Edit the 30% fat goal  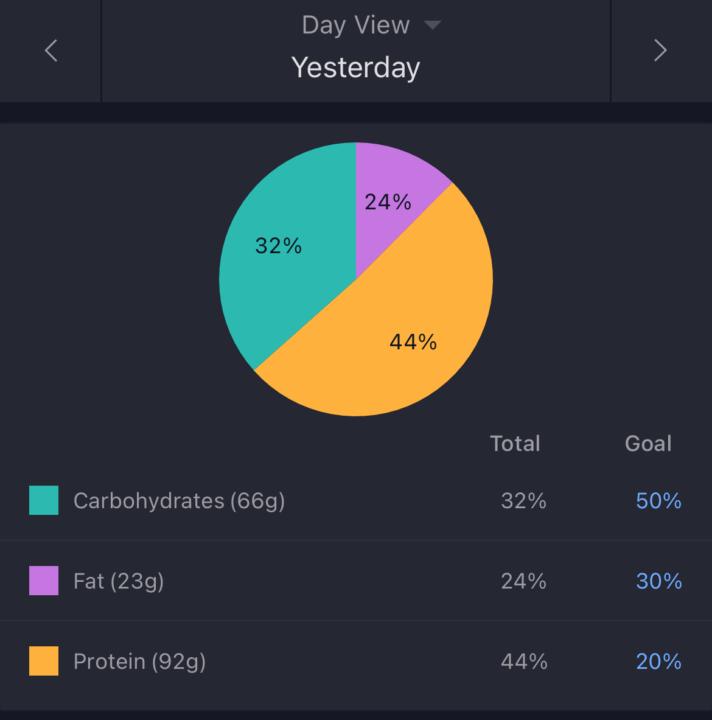tap(658, 581)
